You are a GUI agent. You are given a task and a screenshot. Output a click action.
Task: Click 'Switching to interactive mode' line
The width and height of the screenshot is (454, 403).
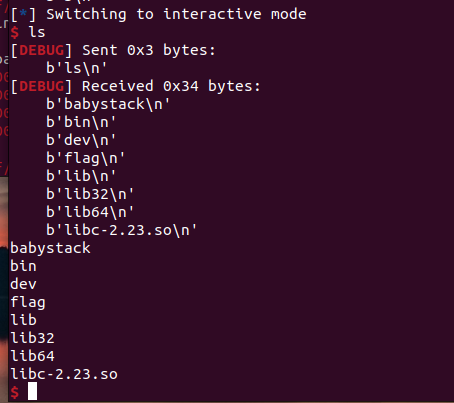[176, 14]
